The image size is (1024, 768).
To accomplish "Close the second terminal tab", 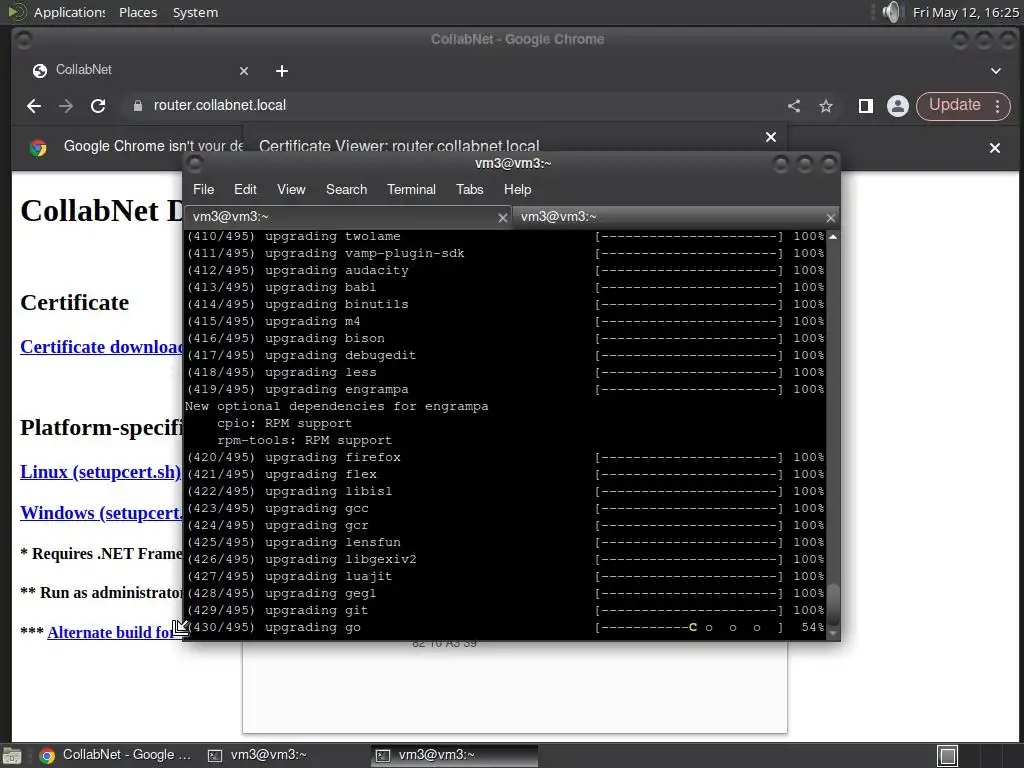I will pos(830,217).
